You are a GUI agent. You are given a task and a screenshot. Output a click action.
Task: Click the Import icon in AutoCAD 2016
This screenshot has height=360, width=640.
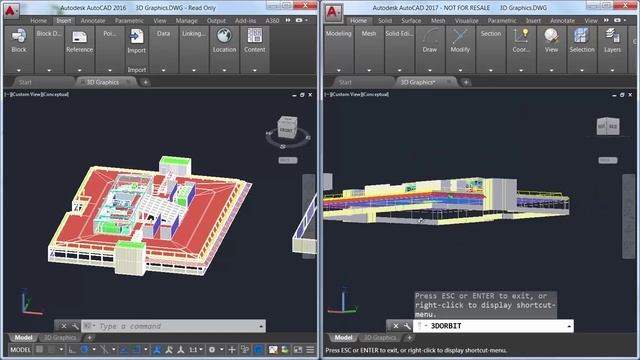[136, 36]
